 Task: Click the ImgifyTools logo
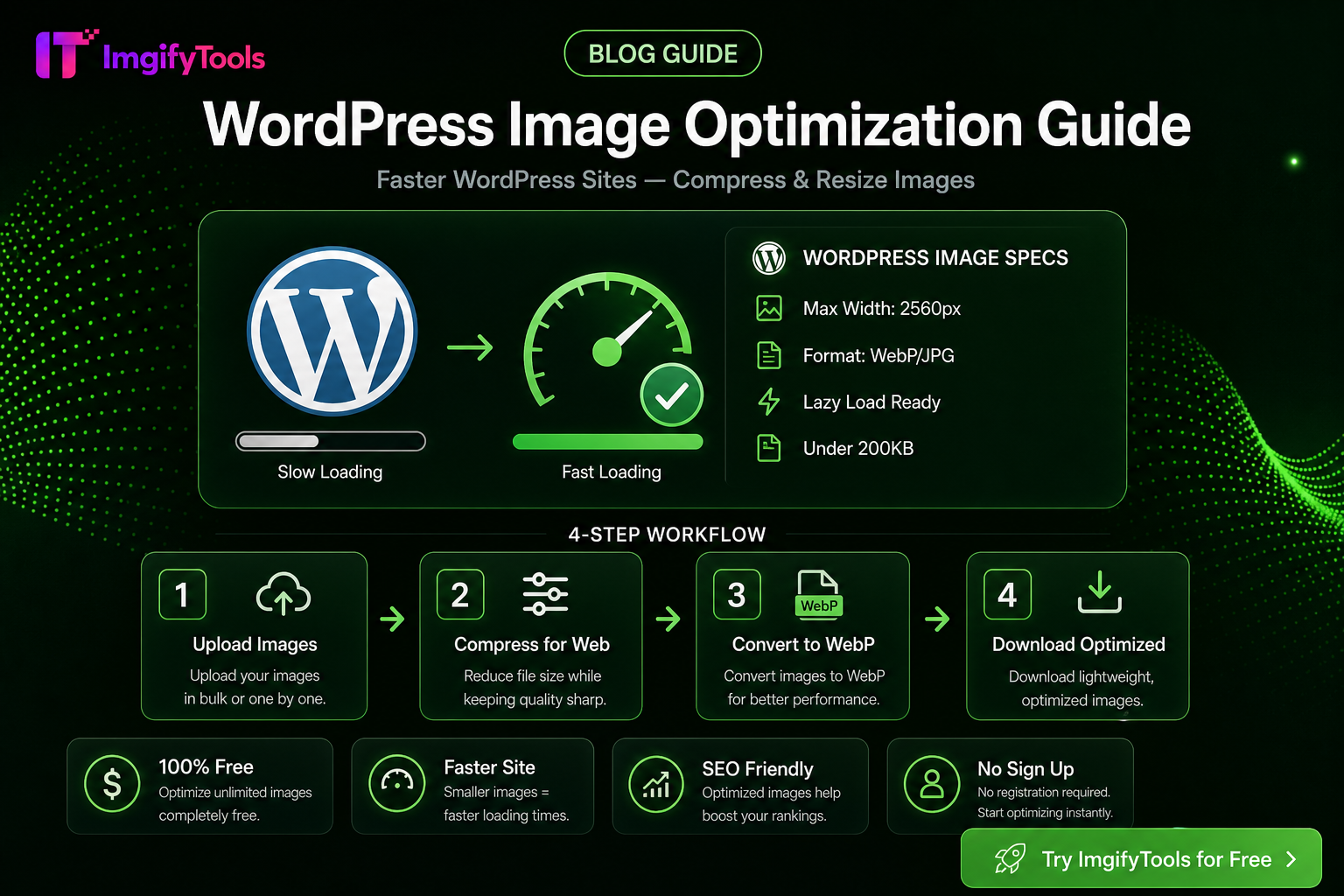pyautogui.click(x=150, y=54)
